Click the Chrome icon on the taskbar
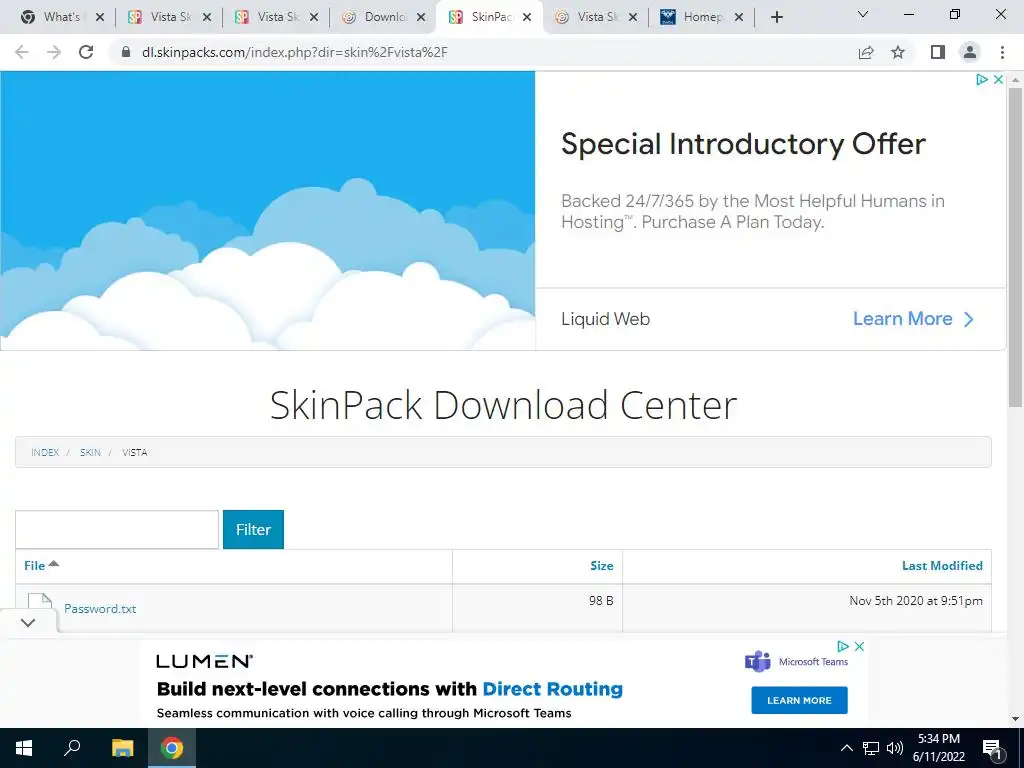The image size is (1024, 768). 172,748
